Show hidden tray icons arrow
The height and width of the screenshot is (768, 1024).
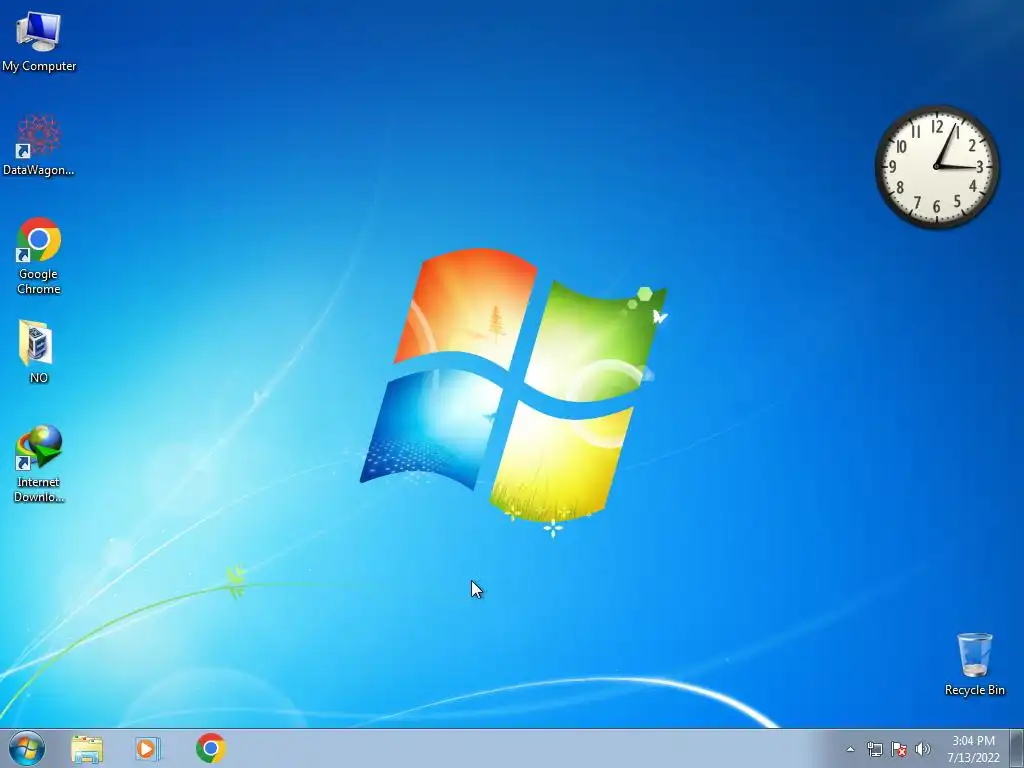[x=850, y=749]
